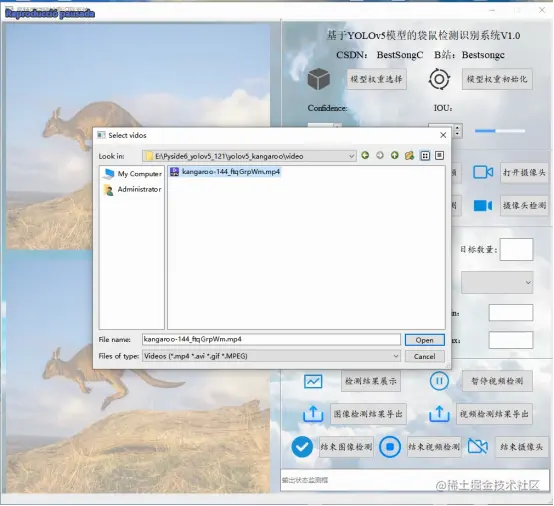Viewport: 554px width, 506px height.
Task: Go to parent directory with up arrow
Action: [395, 155]
